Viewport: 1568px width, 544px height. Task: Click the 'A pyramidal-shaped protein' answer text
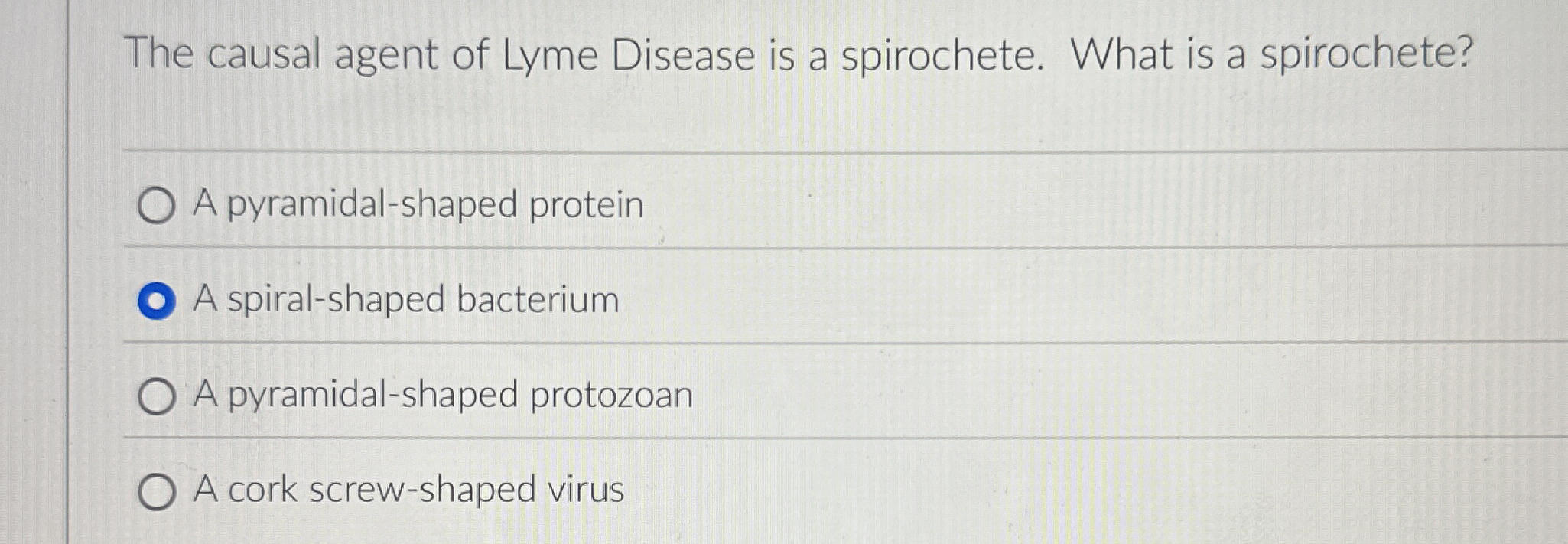click(419, 203)
